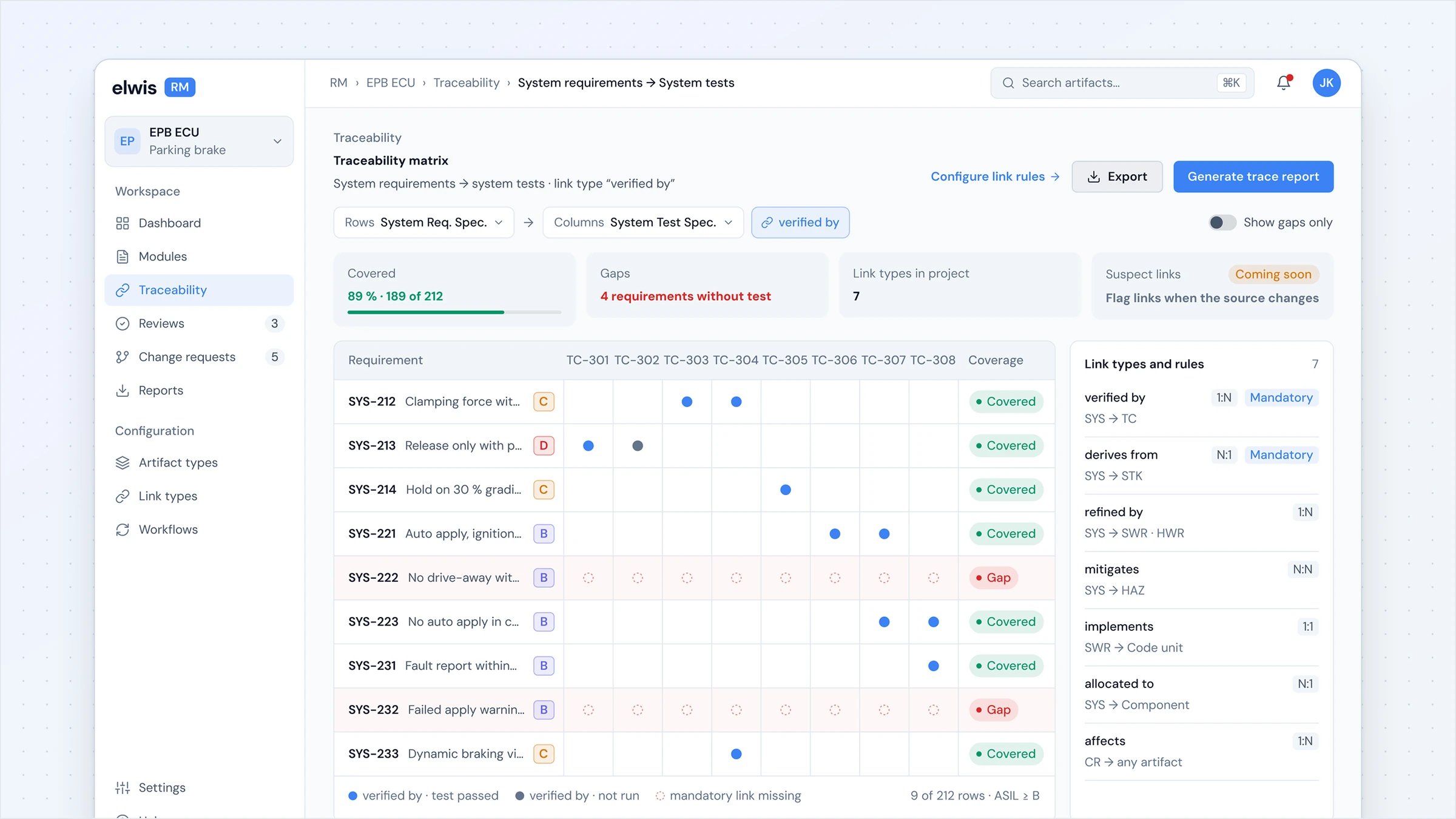Open Dashboard in the sidebar
Viewport: 1456px width, 819px height.
tap(199, 223)
